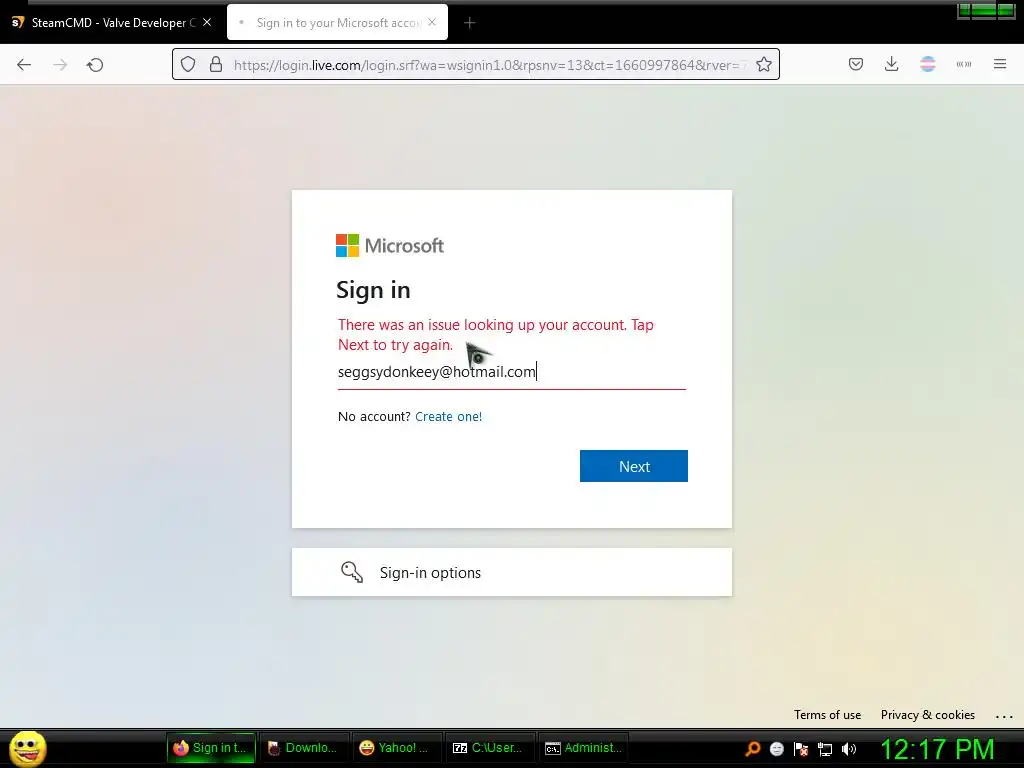Viewport: 1024px width, 768px height.
Task: Open the browser hamburger menu
Action: (1000, 64)
